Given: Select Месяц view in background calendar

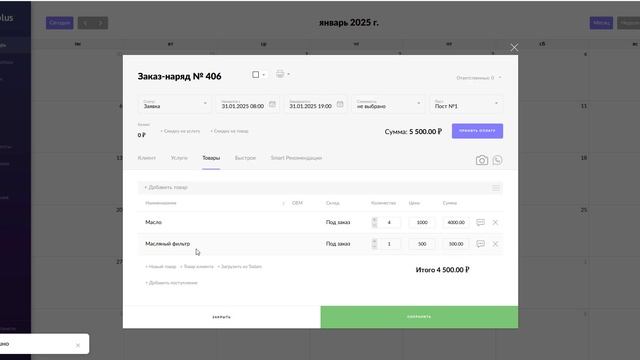Looking at the screenshot, I should tap(601, 23).
